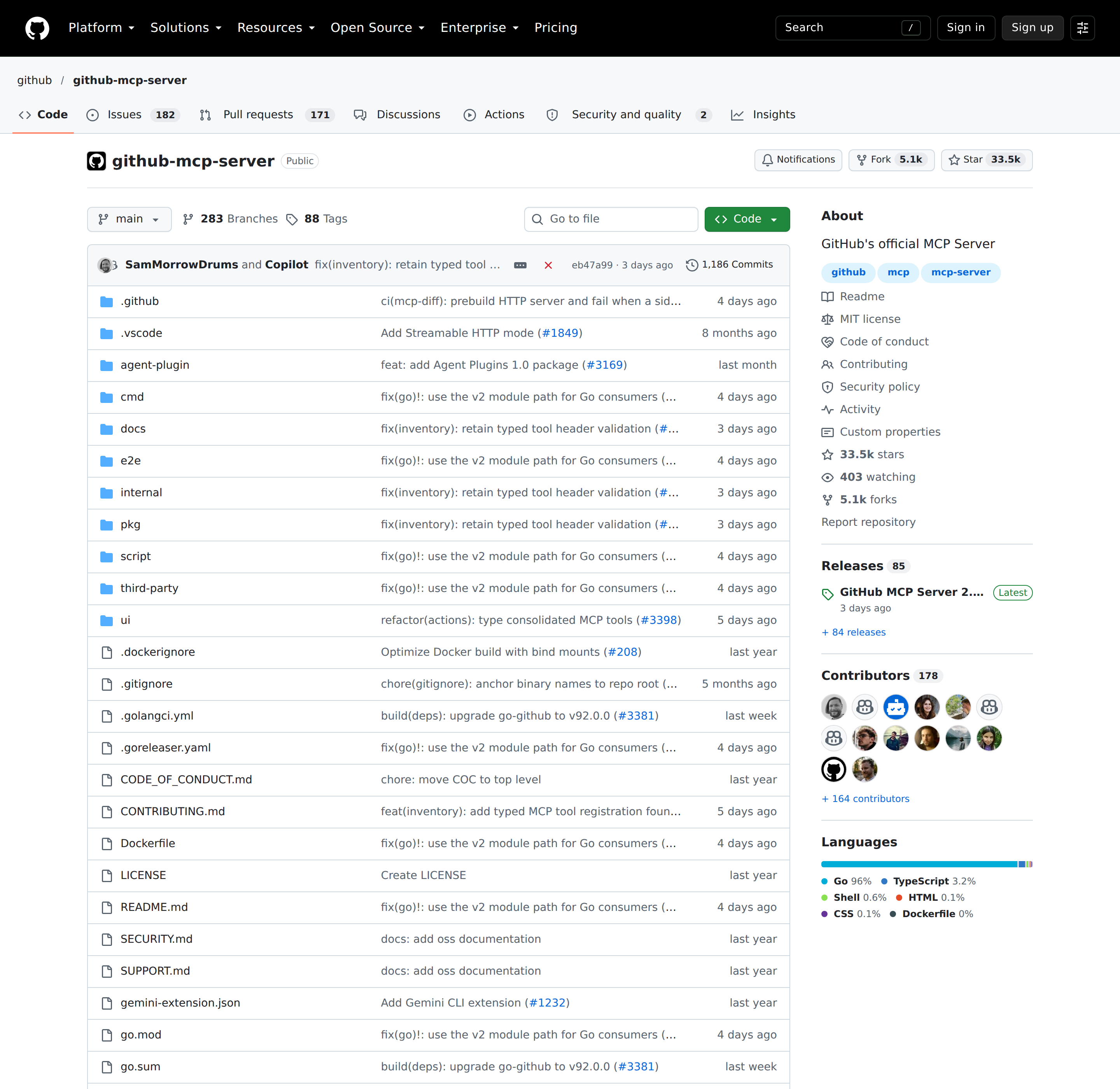This screenshot has height=1089, width=1120.
Task: Switch to the Pull requests tab
Action: coord(266,114)
